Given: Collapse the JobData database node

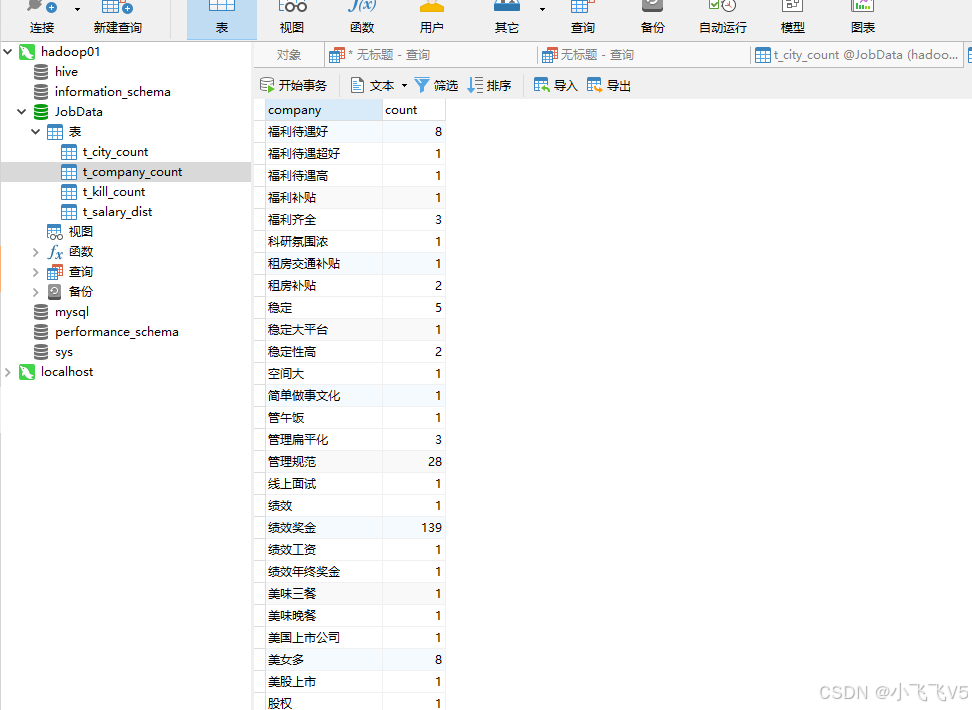Looking at the screenshot, I should pyautogui.click(x=20, y=111).
